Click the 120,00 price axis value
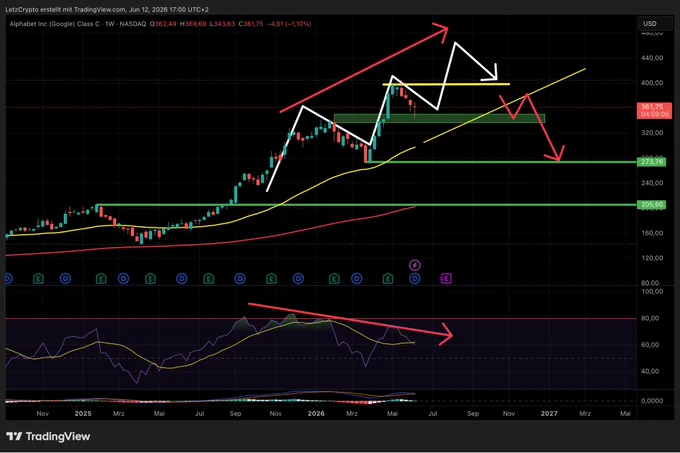This screenshot has height=453, width=680. coord(652,258)
